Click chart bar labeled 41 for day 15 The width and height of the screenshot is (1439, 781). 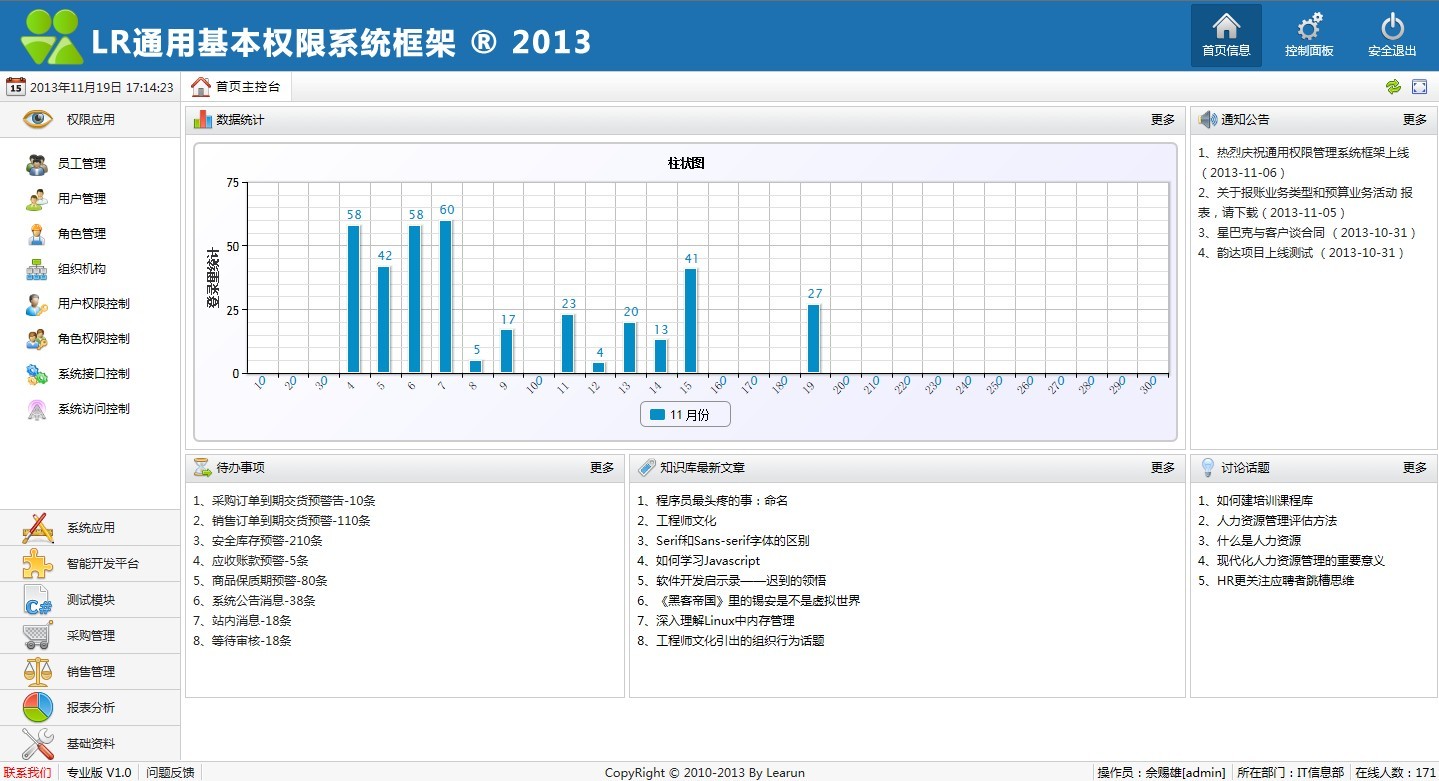[691, 321]
